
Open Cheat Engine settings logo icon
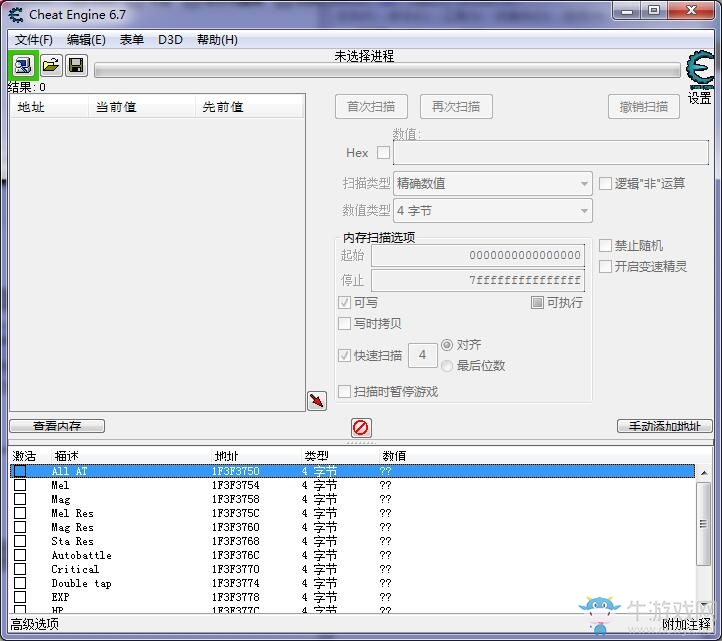click(x=700, y=69)
